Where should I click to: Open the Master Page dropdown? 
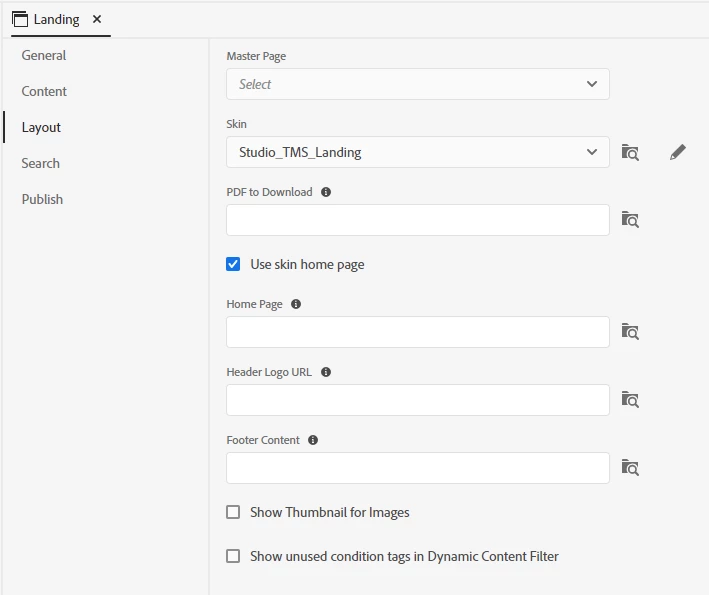418,84
